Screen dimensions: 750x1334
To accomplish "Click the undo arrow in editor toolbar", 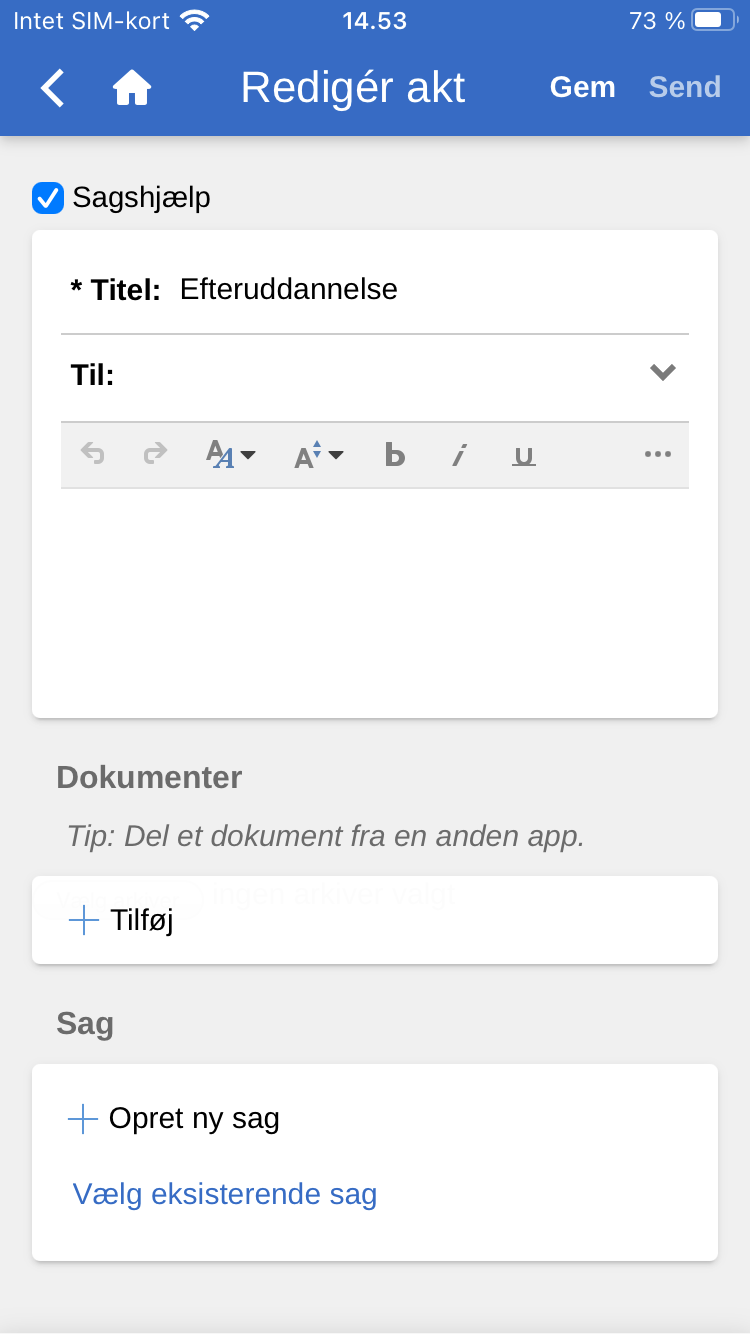I will coord(93,455).
